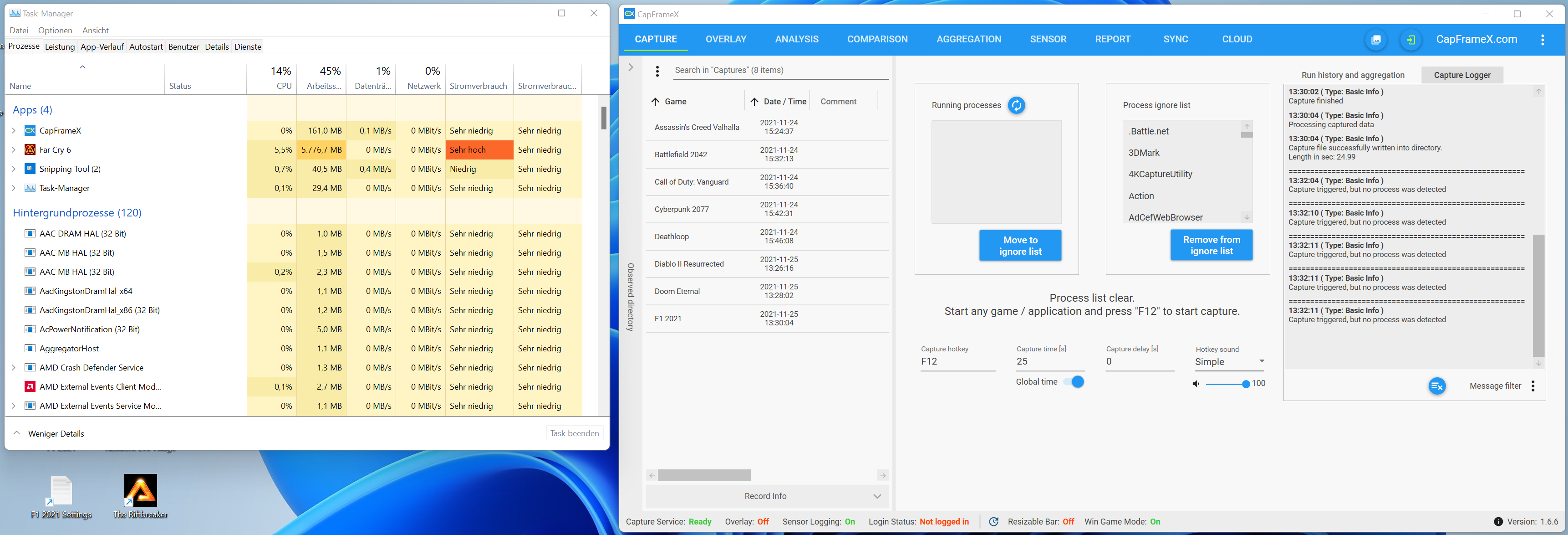This screenshot has width=1568, height=535.
Task: Click the refresh running processes icon
Action: pyautogui.click(x=1016, y=105)
